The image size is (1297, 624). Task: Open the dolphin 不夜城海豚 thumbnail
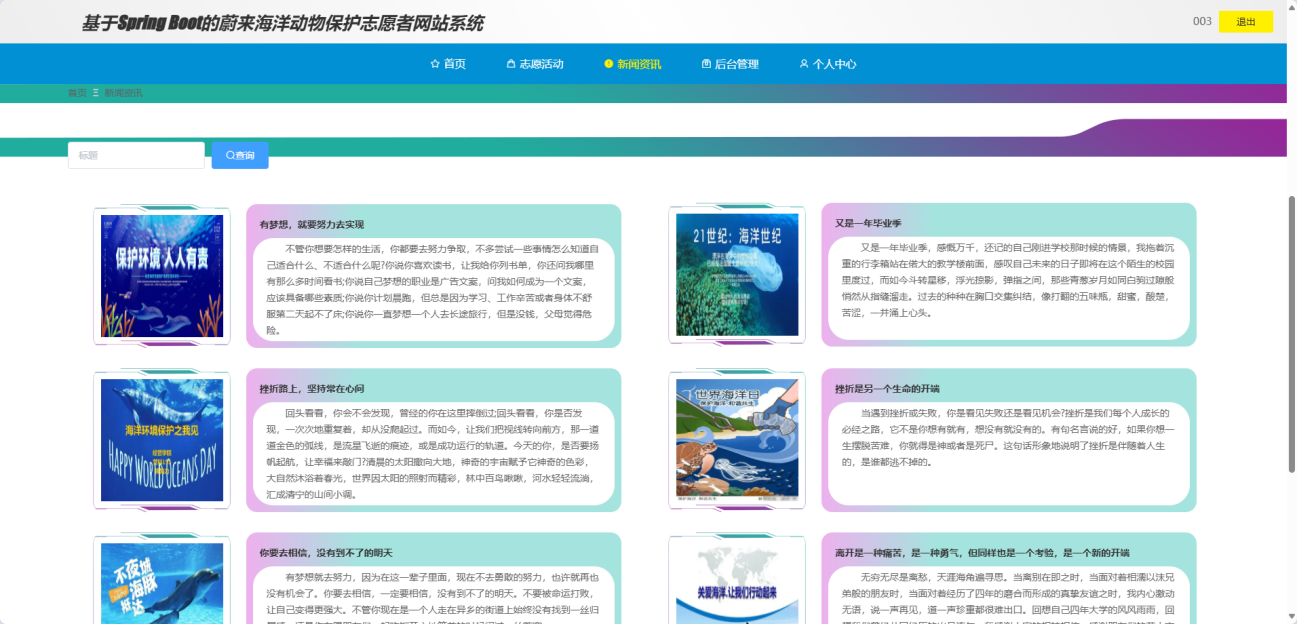[x=162, y=583]
